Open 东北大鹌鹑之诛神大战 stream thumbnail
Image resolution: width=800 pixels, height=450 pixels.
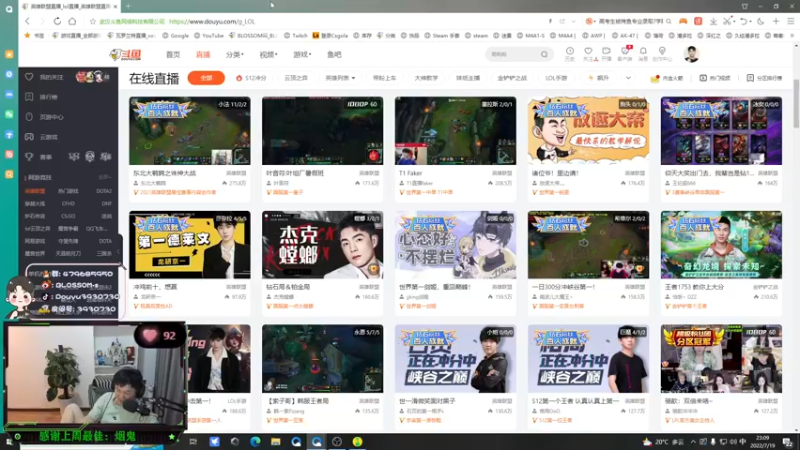tap(189, 131)
